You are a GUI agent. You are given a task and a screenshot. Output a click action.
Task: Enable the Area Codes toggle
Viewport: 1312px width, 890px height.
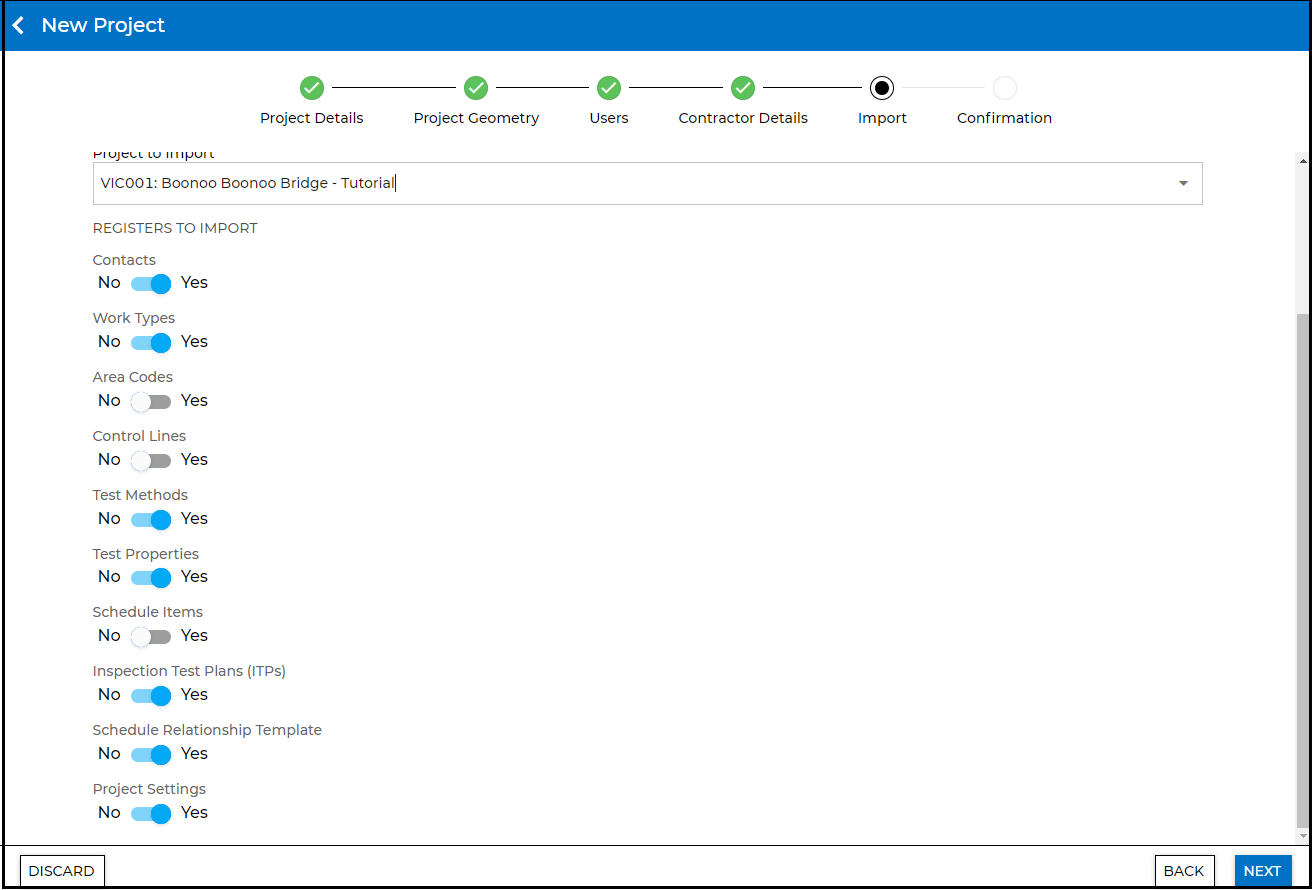click(x=152, y=402)
